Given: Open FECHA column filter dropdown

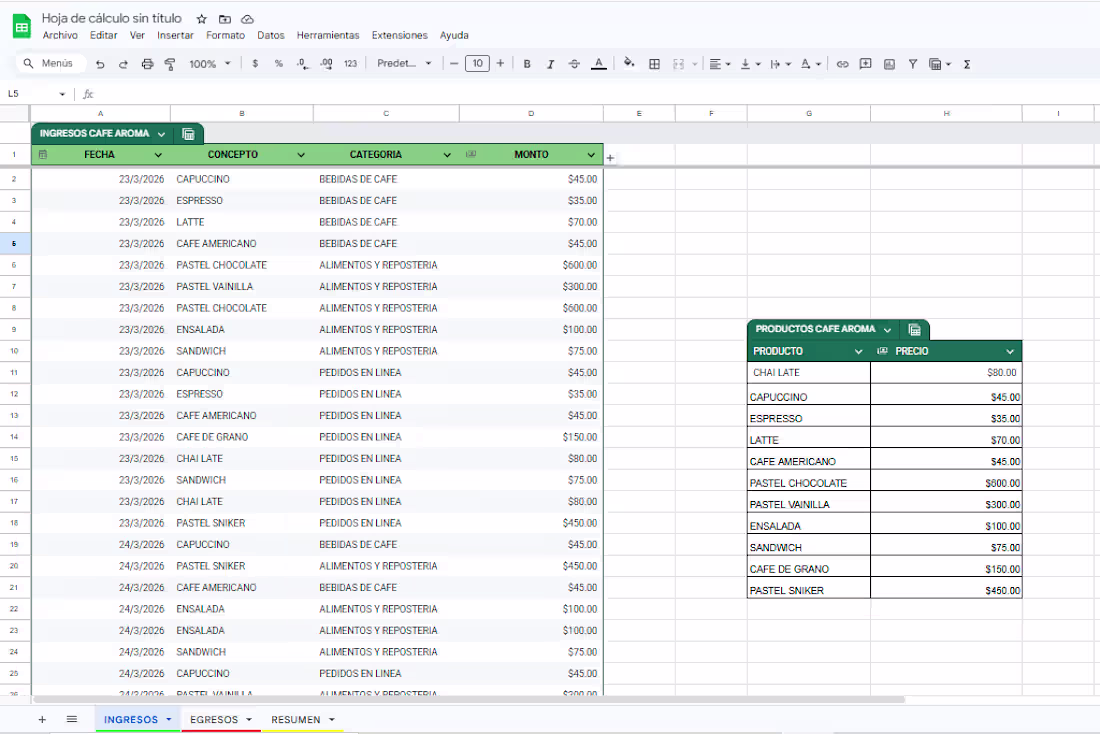Looking at the screenshot, I should tap(158, 155).
